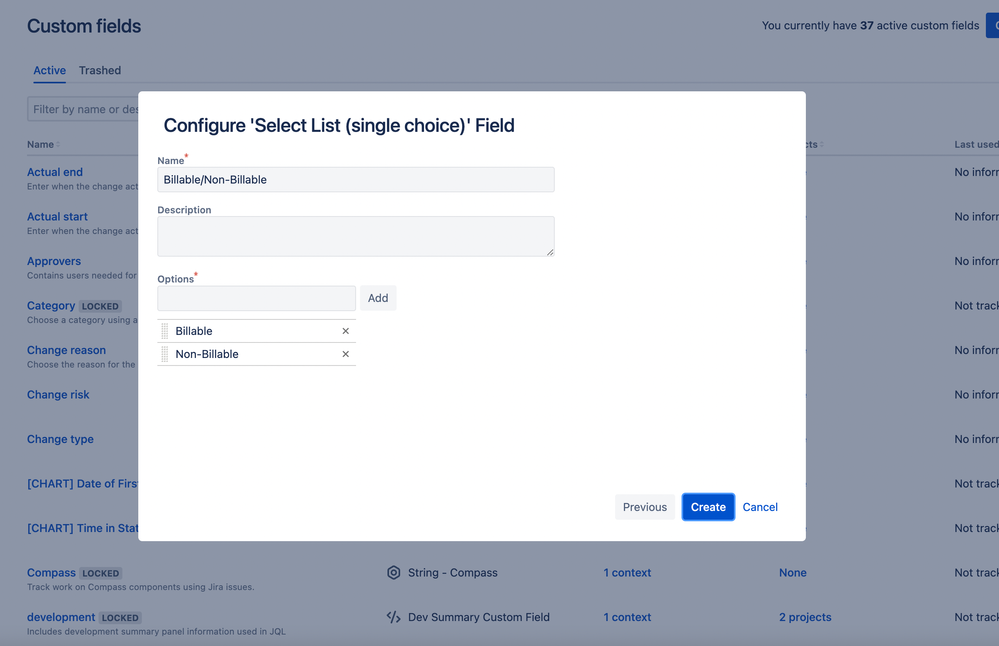Click the code icon beside Dev Summary Custom Field
This screenshot has height=646, width=999.
coord(393,617)
